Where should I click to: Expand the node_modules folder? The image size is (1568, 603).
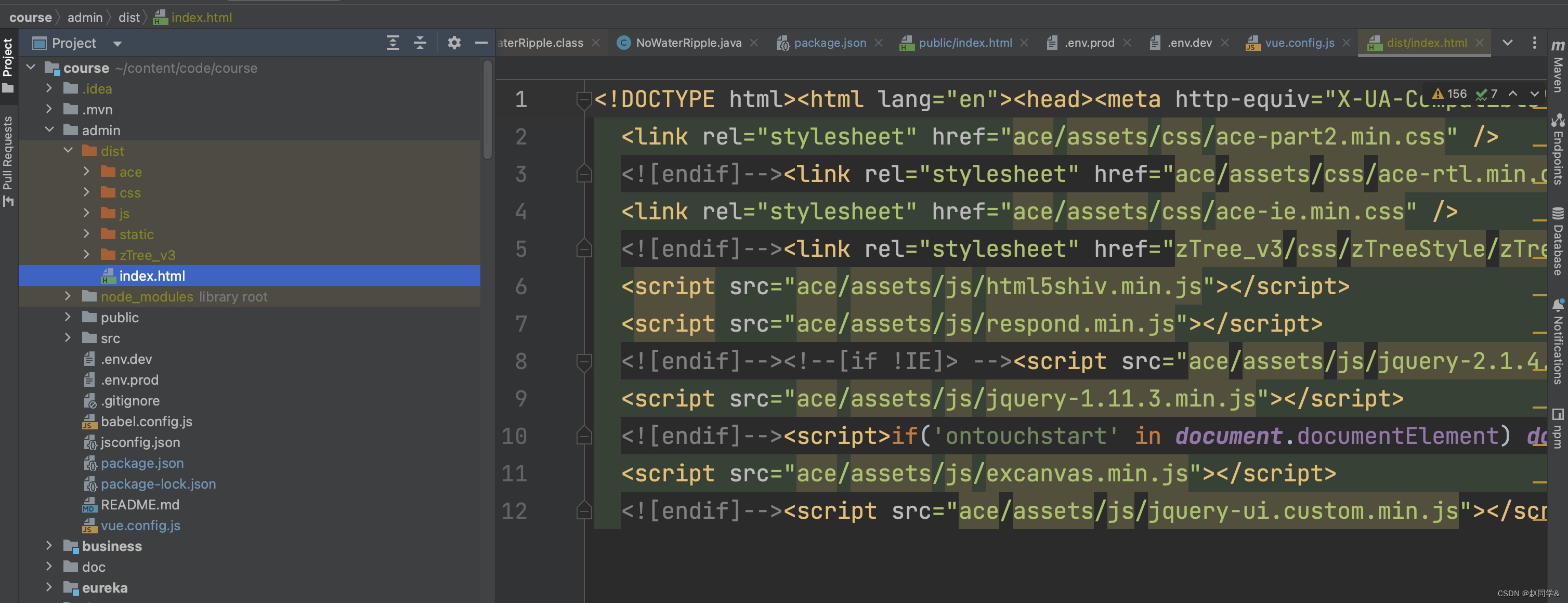(x=68, y=296)
